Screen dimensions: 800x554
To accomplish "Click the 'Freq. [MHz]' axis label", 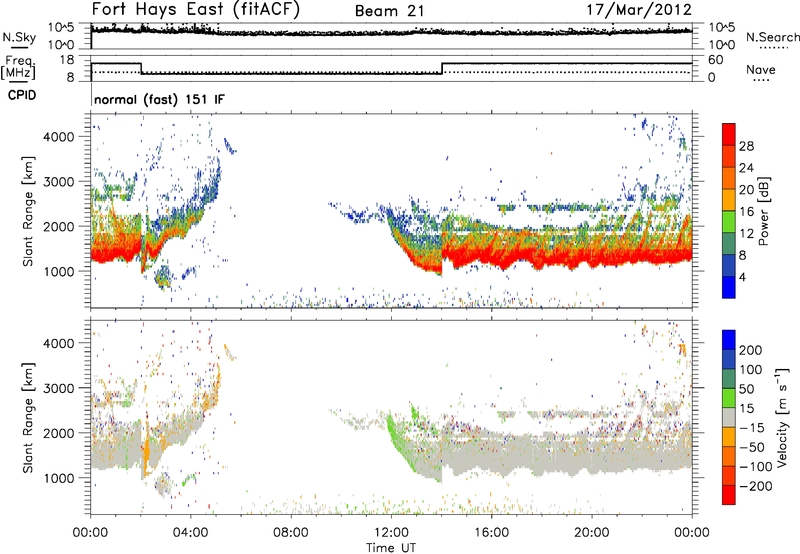I will pyautogui.click(x=18, y=67).
